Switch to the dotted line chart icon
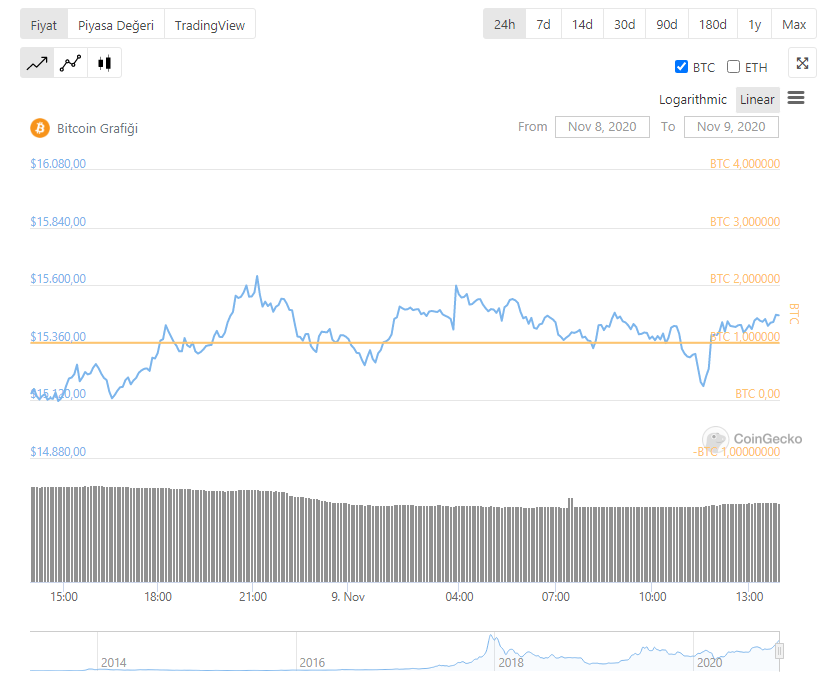 tap(70, 64)
